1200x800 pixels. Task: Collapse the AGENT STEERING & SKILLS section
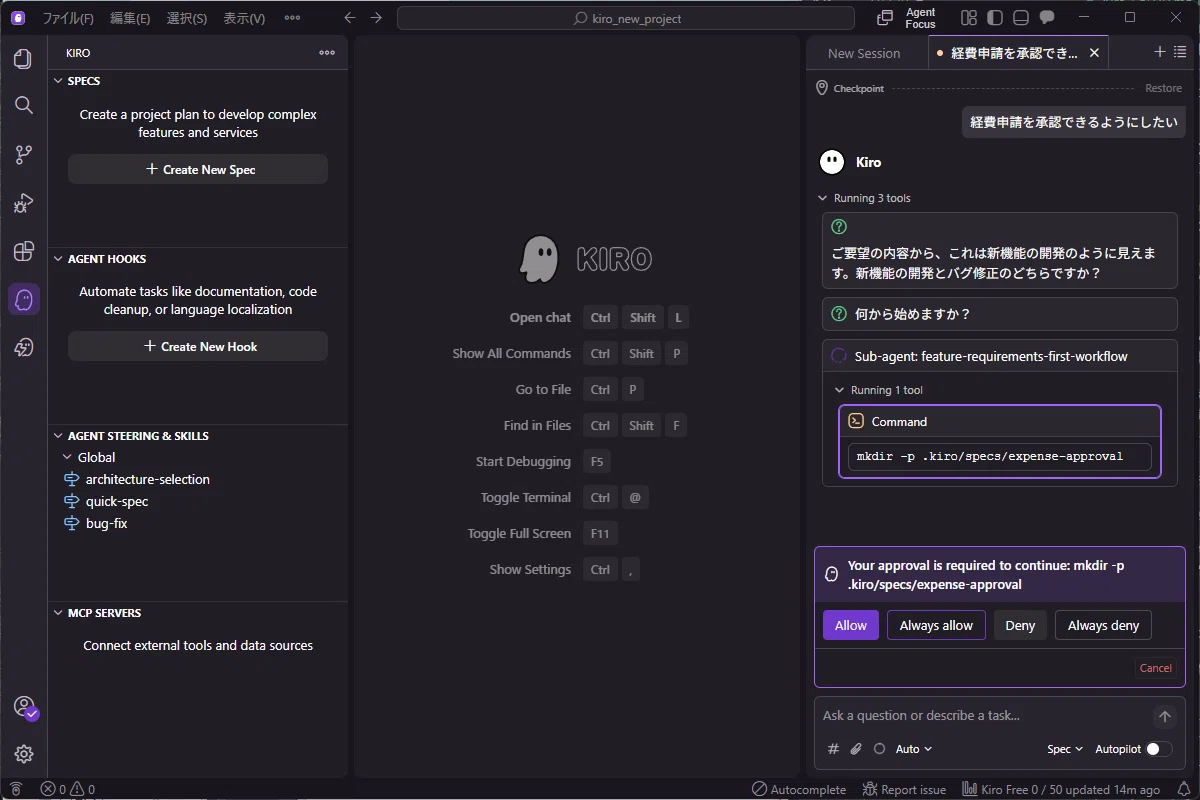click(x=58, y=436)
